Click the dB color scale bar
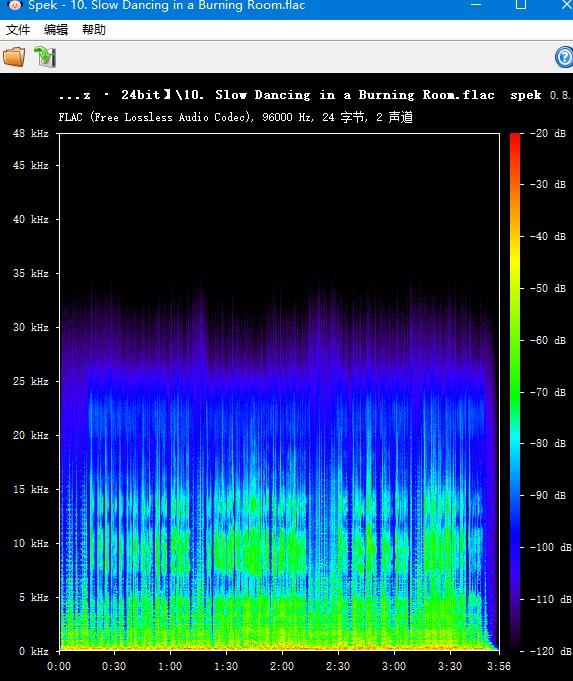 click(515, 392)
